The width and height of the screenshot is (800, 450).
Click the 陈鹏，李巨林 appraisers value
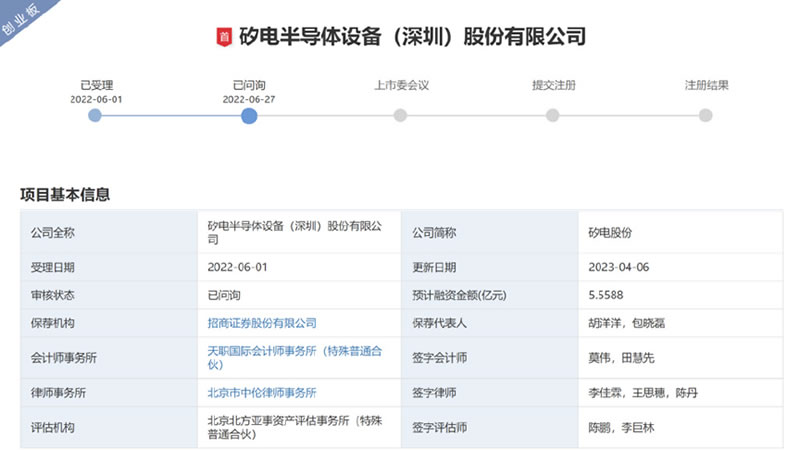pyautogui.click(x=621, y=428)
